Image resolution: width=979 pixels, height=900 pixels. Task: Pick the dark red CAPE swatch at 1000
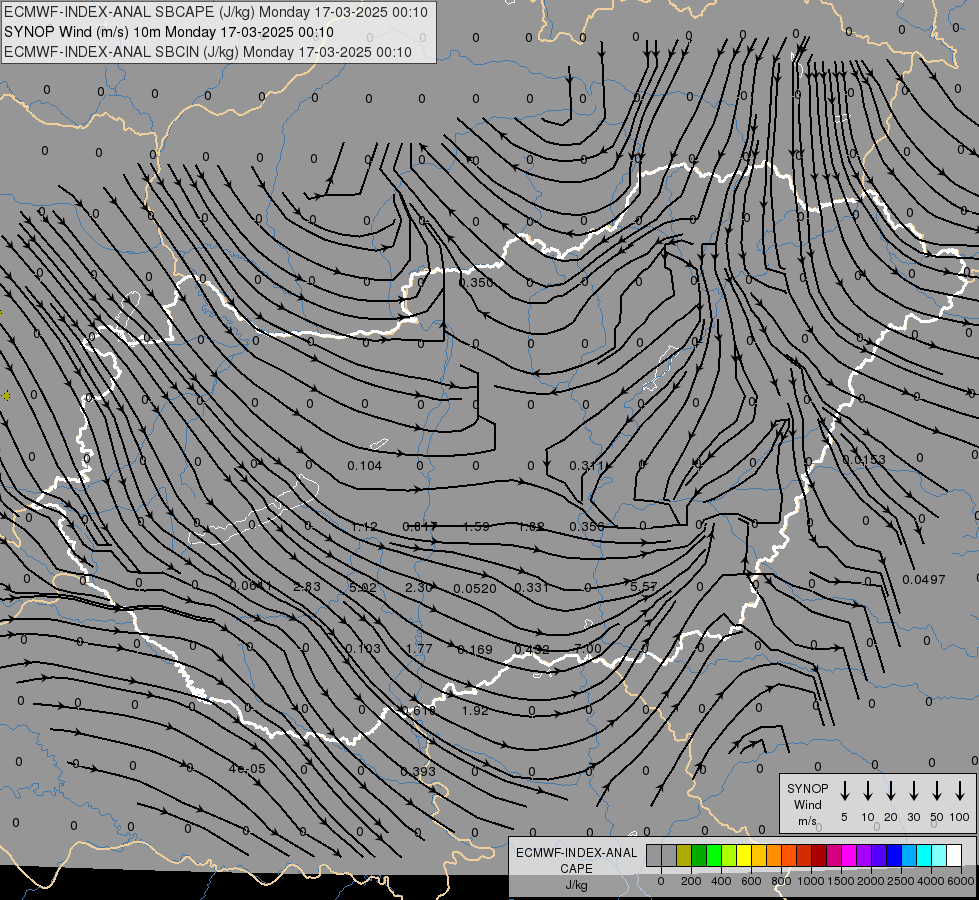(819, 855)
